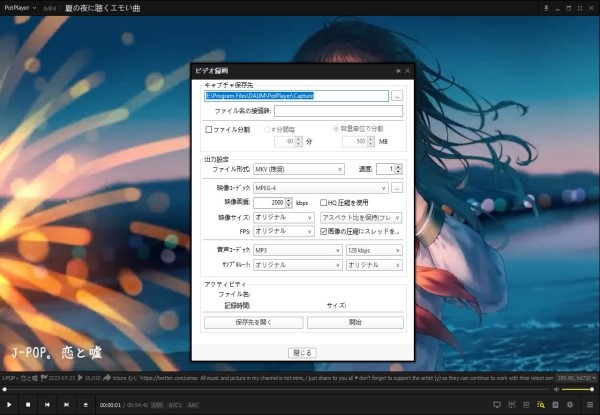Open the 映像コーデック dropdown showing MPEG-4
Image resolution: width=600 pixels, height=415 pixels.
point(321,188)
